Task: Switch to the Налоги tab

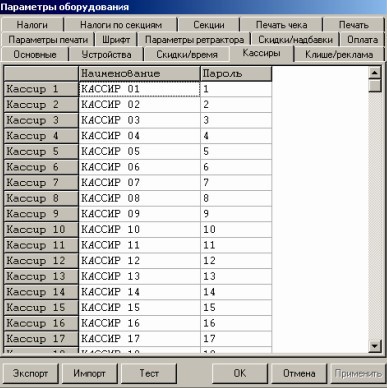Action: [x=32, y=25]
